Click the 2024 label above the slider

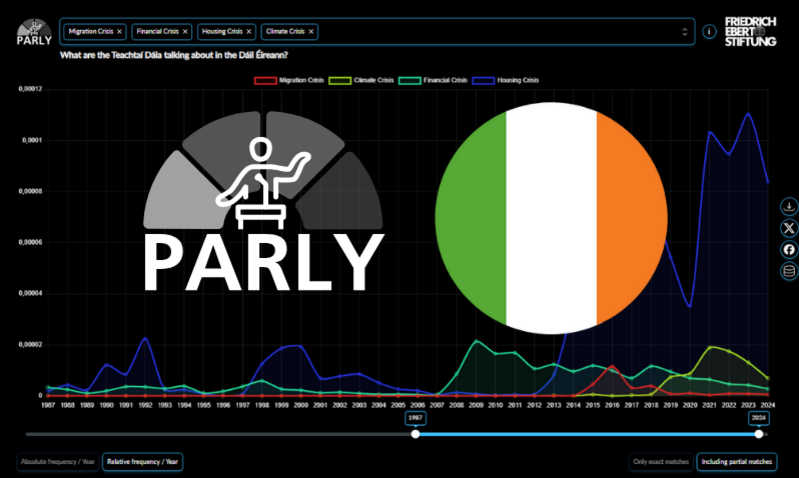point(759,418)
